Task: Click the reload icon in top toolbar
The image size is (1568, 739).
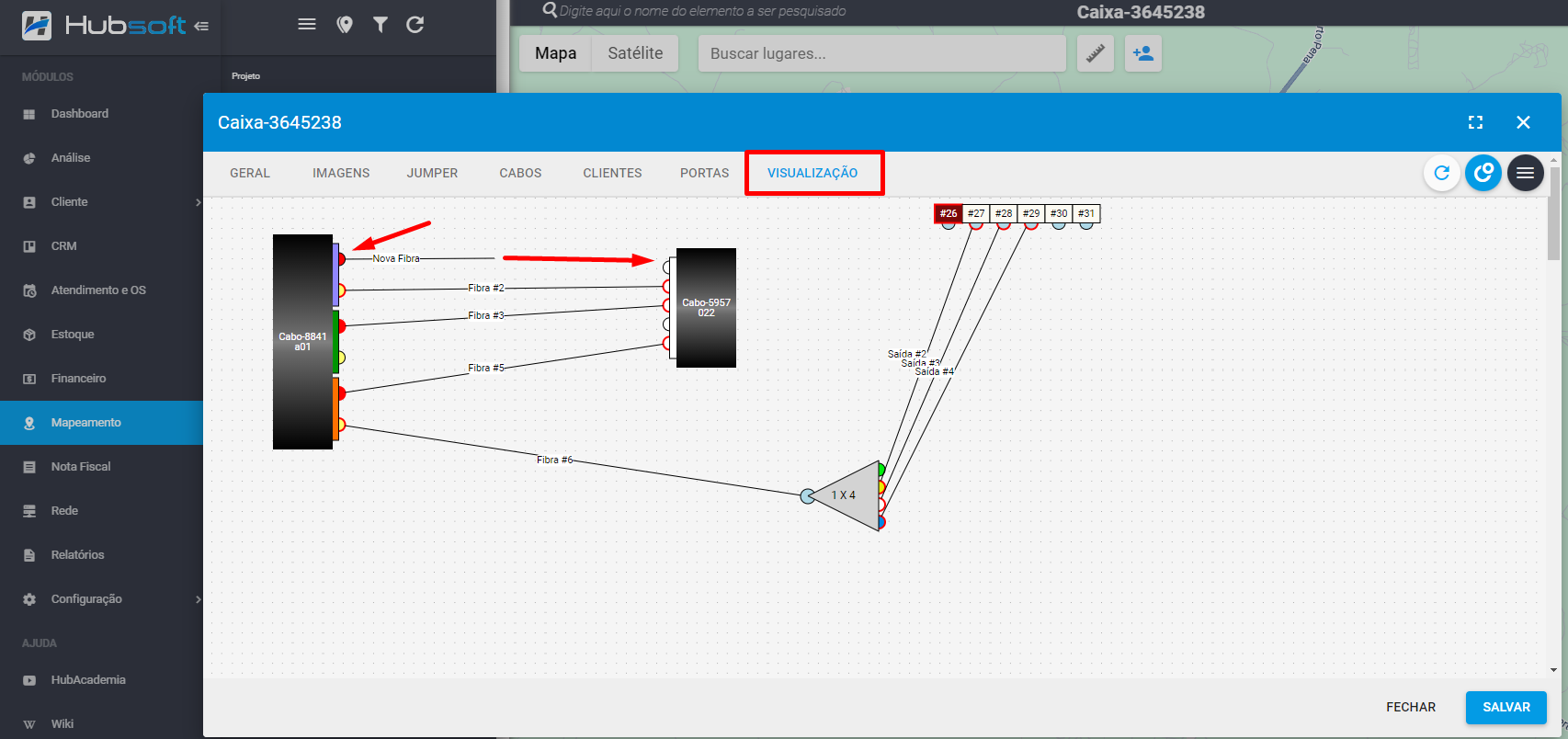Action: 415,25
